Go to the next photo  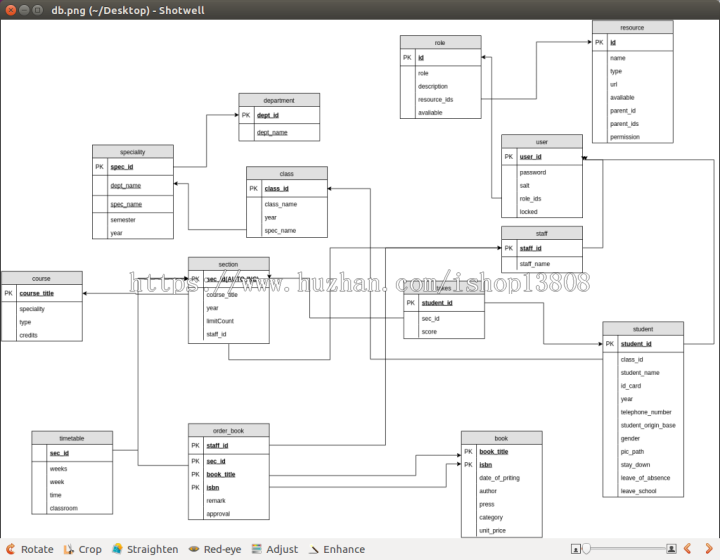(707, 549)
